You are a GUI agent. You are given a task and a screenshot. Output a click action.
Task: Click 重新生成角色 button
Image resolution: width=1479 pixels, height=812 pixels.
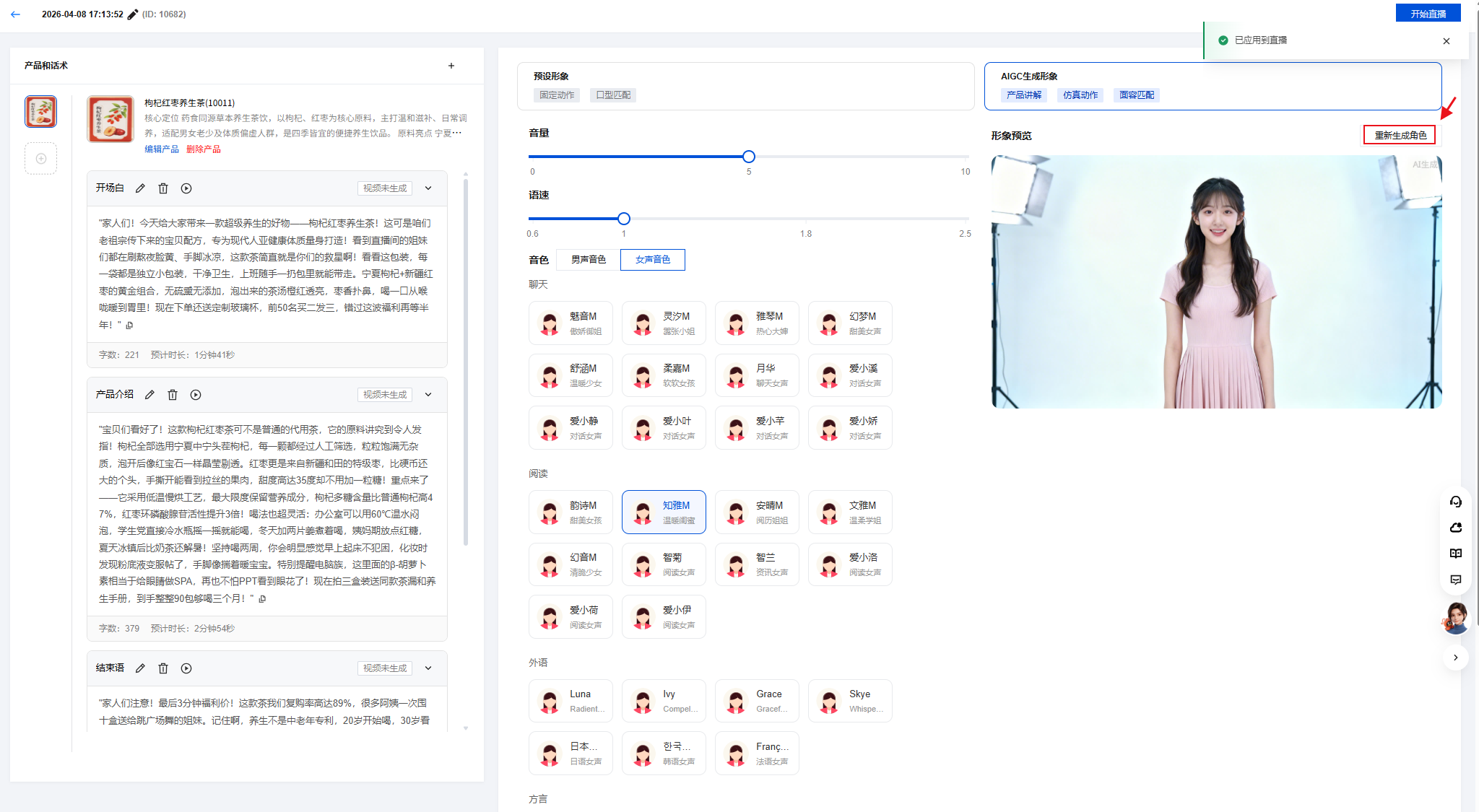(1400, 136)
